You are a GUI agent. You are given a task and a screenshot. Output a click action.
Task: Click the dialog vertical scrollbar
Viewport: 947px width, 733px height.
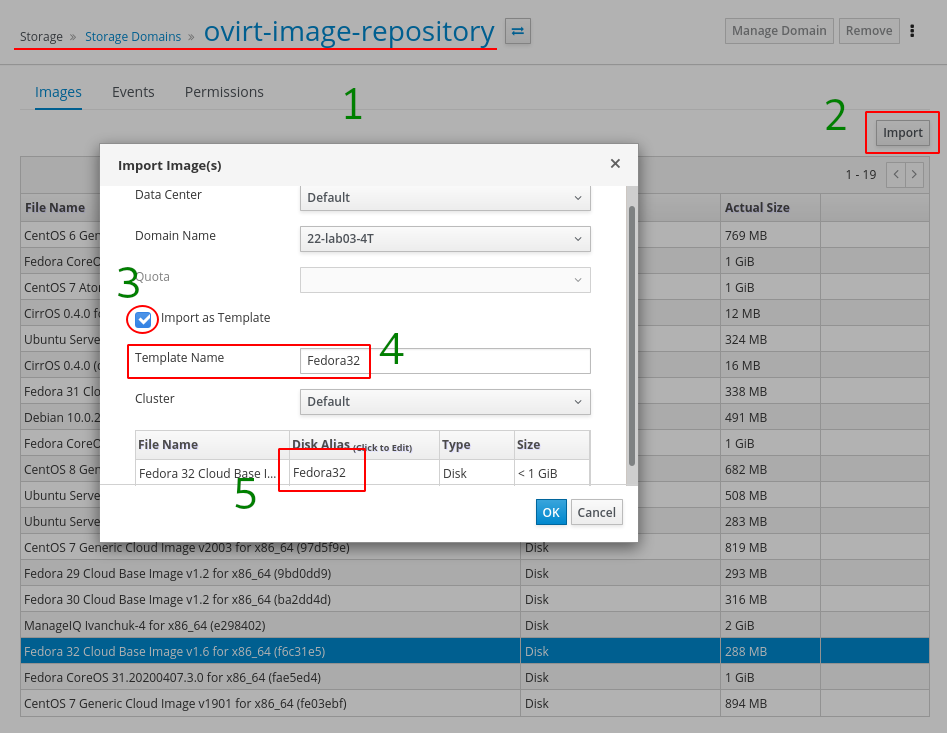[632, 336]
